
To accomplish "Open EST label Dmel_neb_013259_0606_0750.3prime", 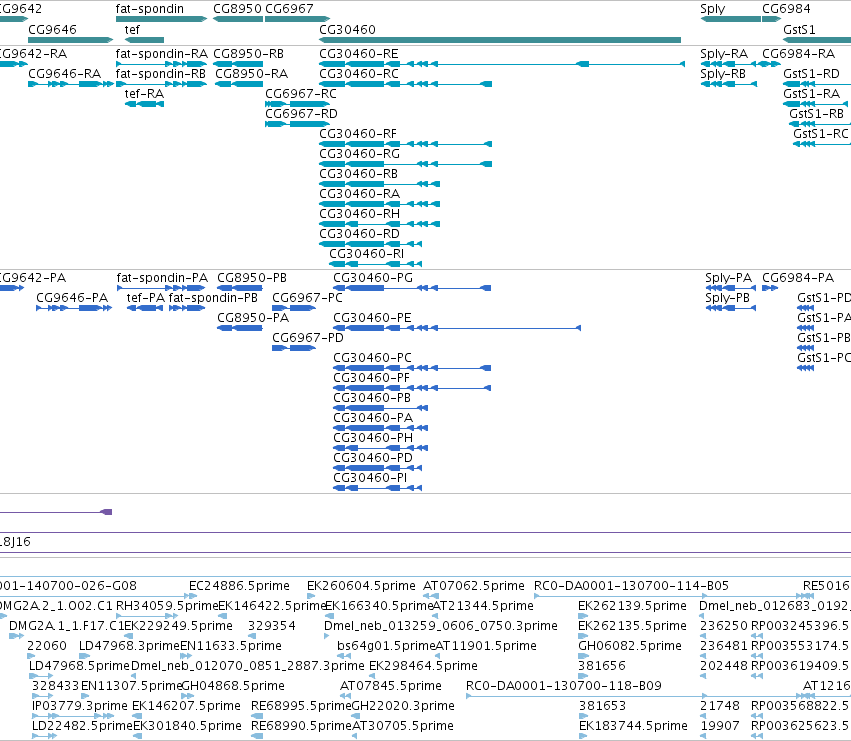I will pyautogui.click(x=441, y=626).
